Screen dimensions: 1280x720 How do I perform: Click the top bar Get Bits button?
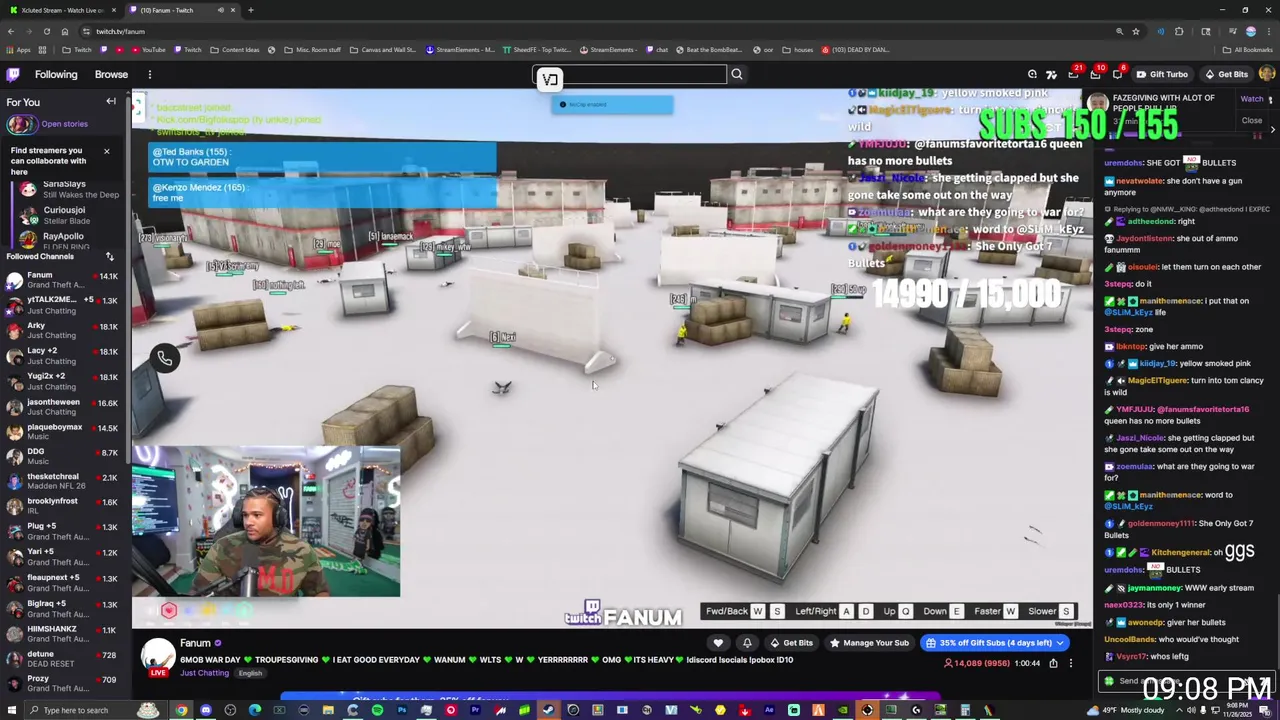click(1226, 74)
